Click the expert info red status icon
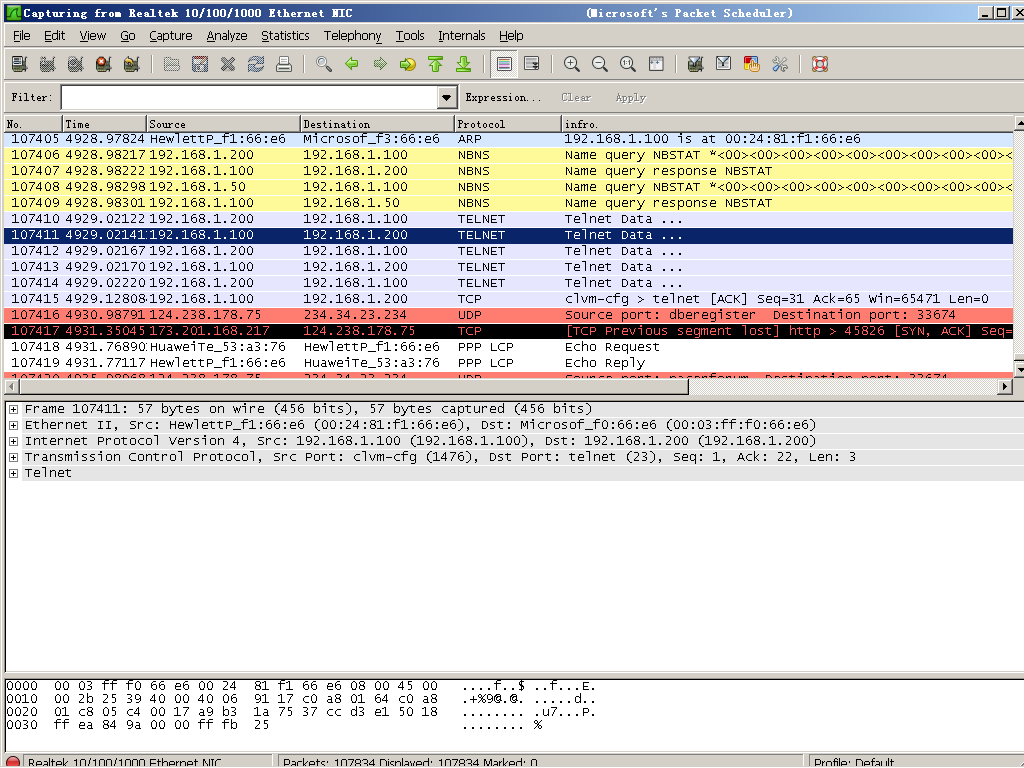The width and height of the screenshot is (1024, 768). click(x=13, y=762)
